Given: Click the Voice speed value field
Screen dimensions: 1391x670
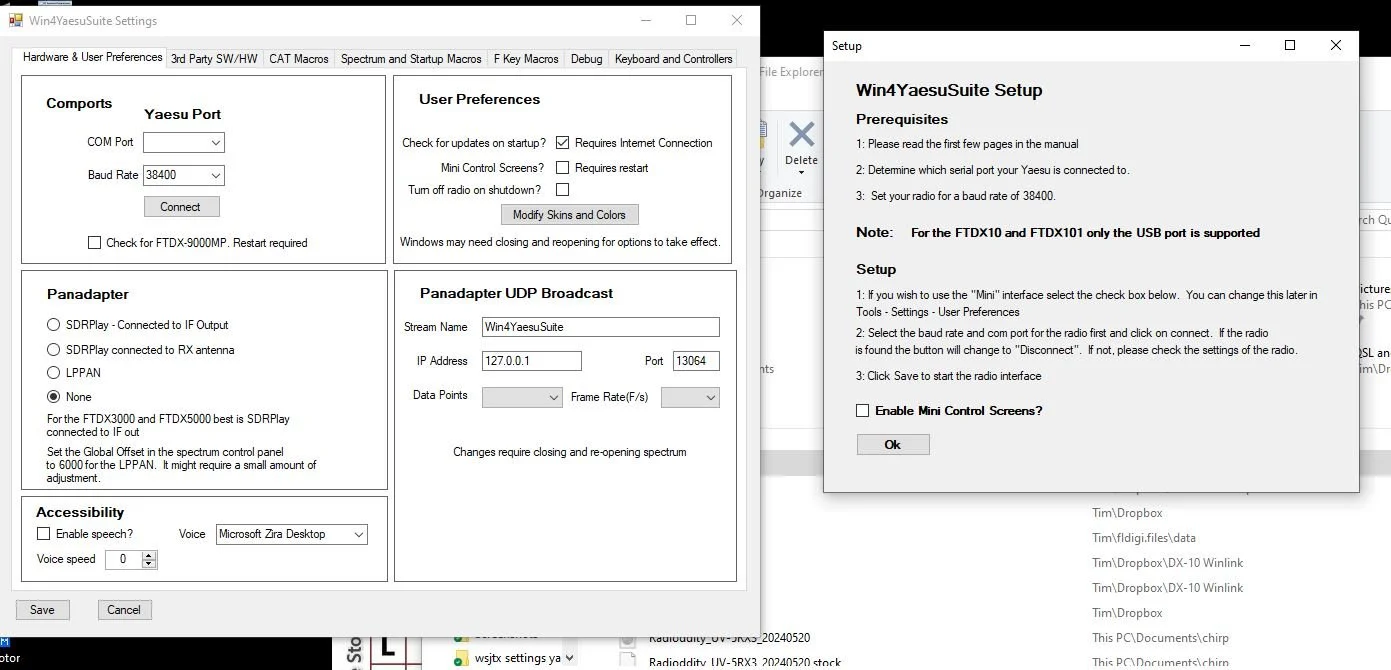Looking at the screenshot, I should tap(124, 560).
